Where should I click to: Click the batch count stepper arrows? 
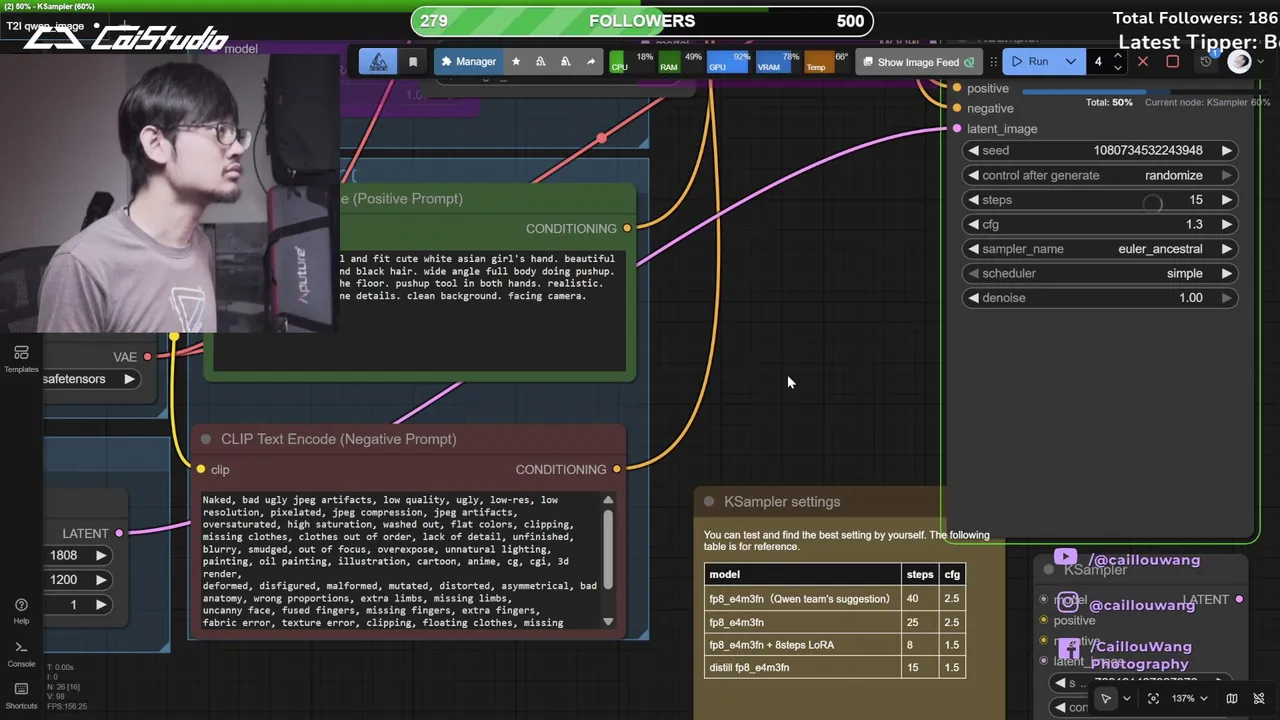click(x=1117, y=62)
